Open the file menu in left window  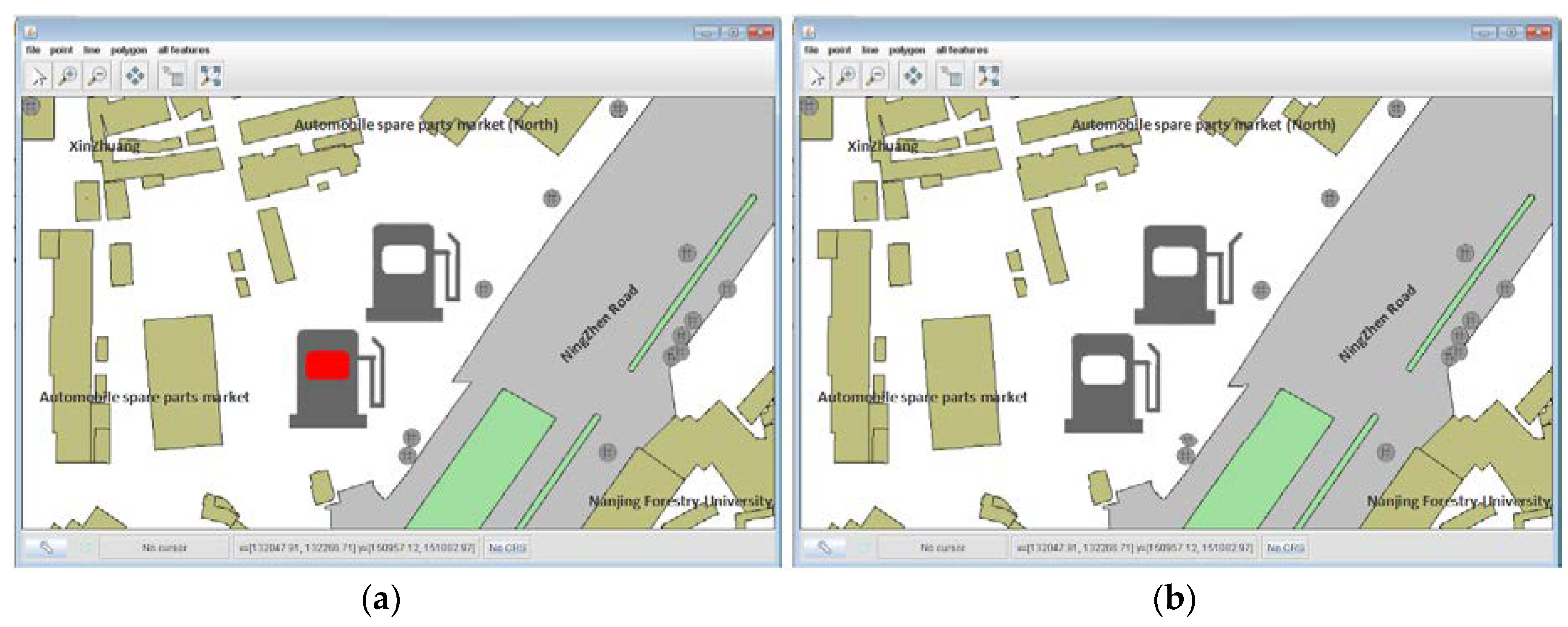(x=34, y=50)
